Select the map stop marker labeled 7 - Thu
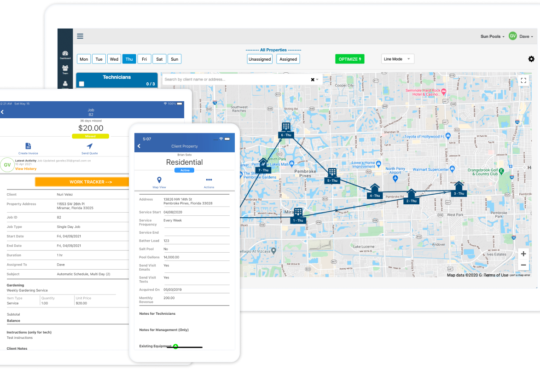The image size is (540, 370). coord(263,166)
